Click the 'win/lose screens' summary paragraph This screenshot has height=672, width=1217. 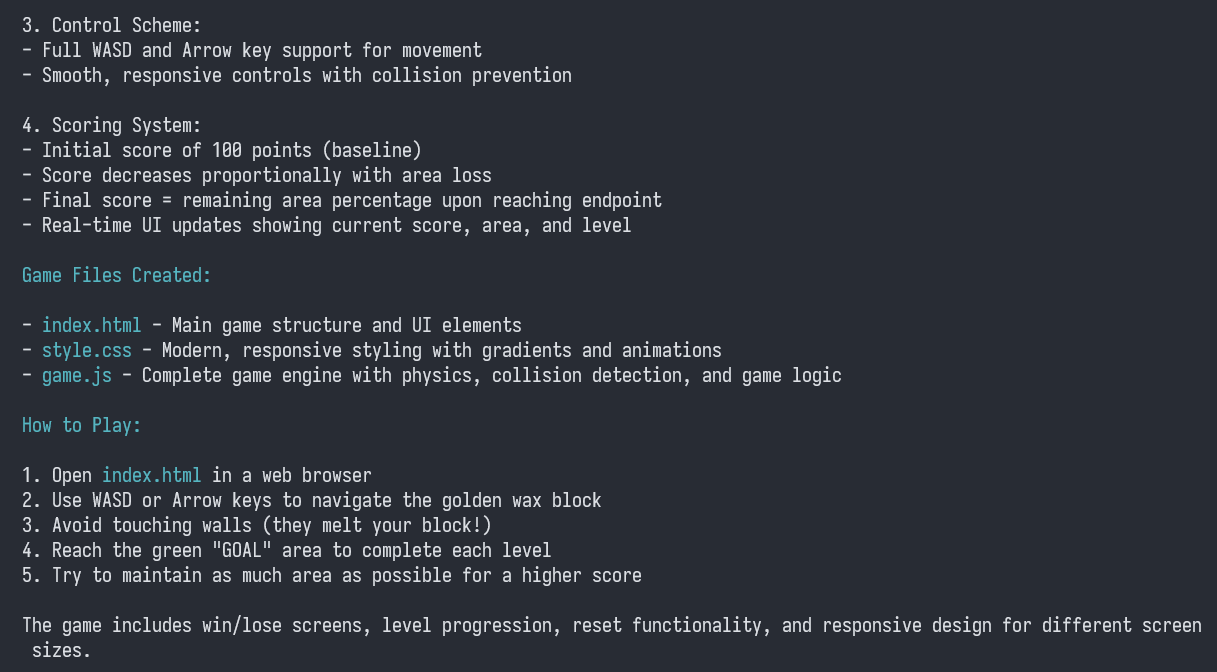coord(612,637)
